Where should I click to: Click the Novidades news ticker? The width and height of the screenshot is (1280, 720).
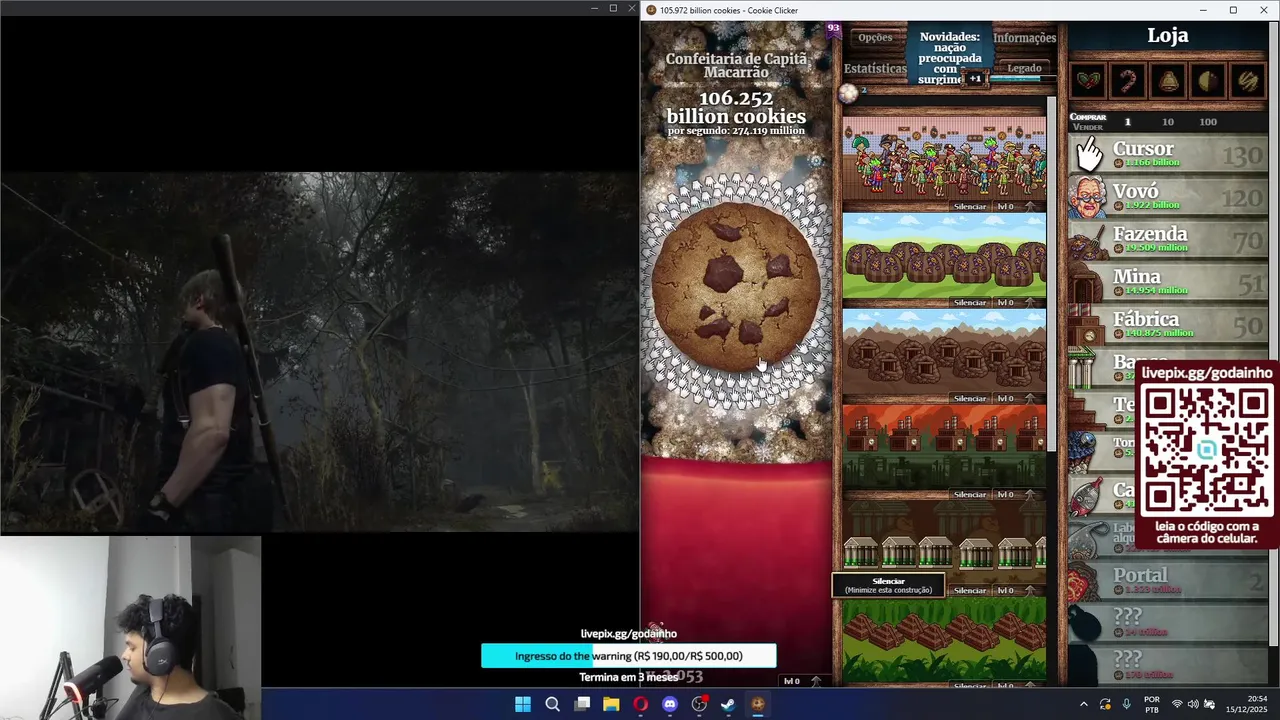(949, 58)
